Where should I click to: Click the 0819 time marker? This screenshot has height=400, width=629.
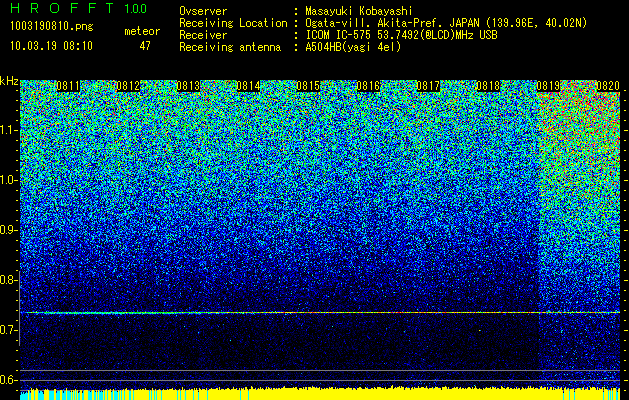(548, 86)
